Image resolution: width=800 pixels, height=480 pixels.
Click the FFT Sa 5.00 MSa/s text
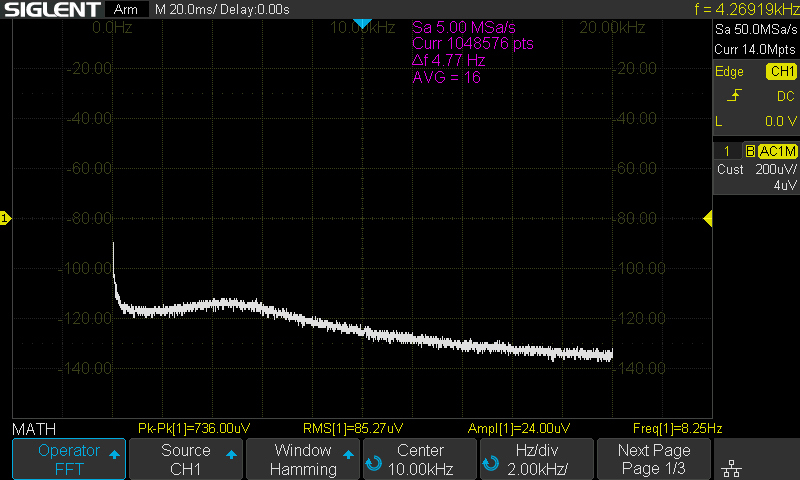(x=464, y=27)
